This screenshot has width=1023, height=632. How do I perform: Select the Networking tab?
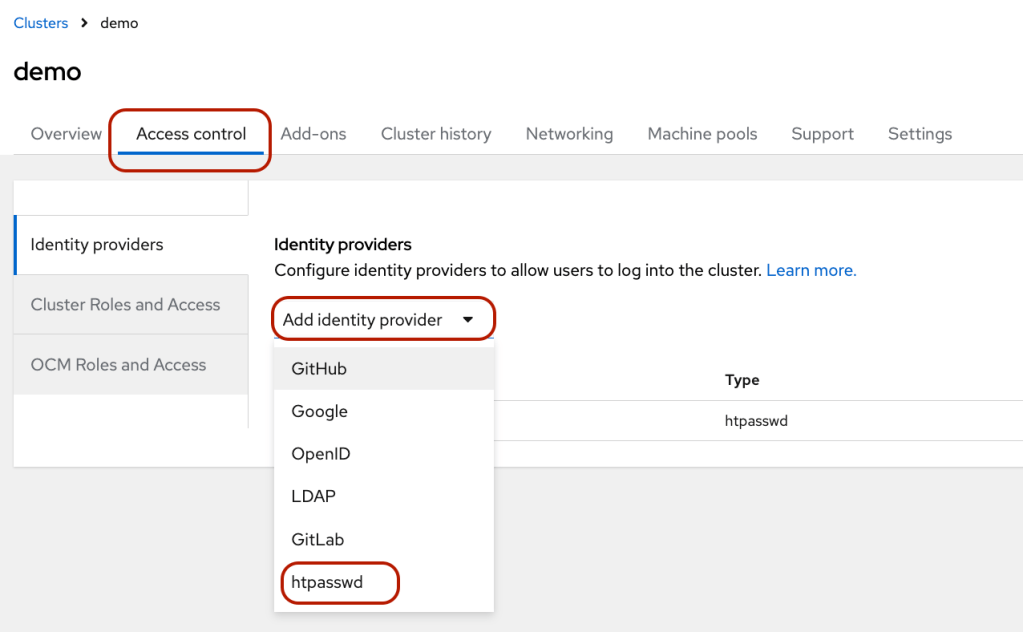tap(569, 134)
